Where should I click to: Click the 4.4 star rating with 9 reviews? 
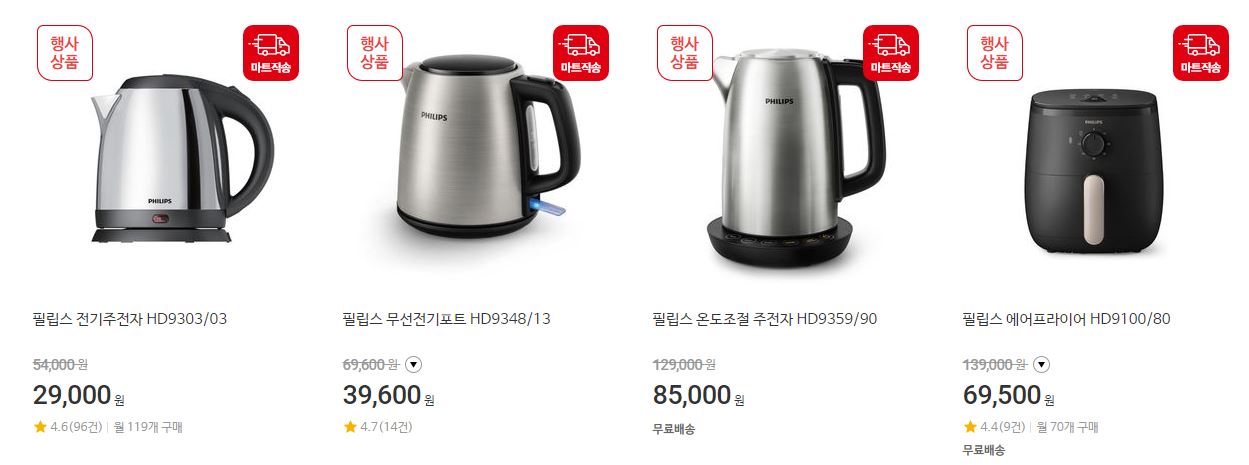(x=995, y=427)
